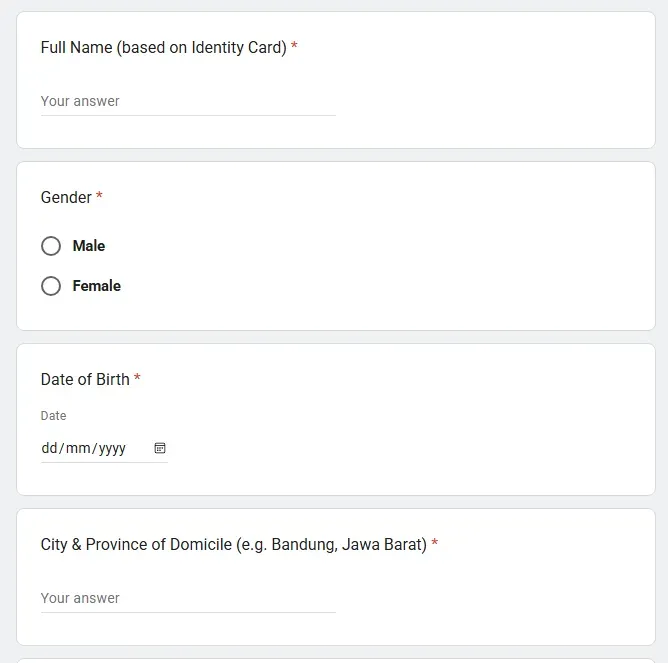The height and width of the screenshot is (663, 668).
Task: Click the red asterisk beside Gender
Action: (99, 197)
